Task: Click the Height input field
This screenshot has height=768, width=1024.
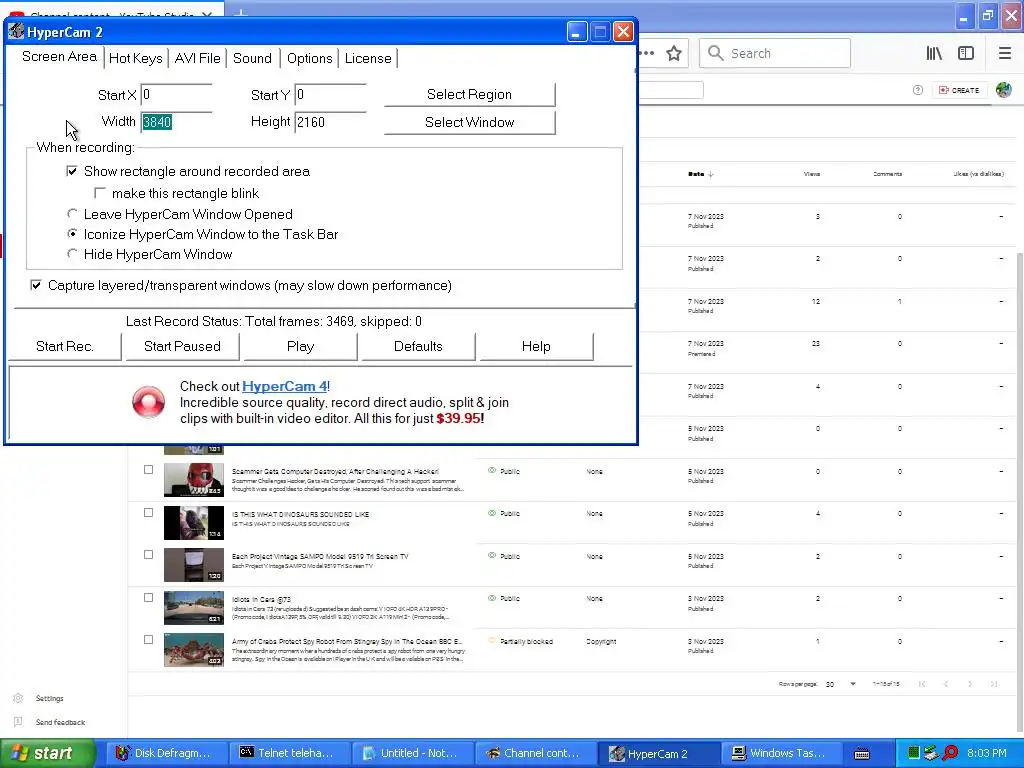Action: coord(330,122)
